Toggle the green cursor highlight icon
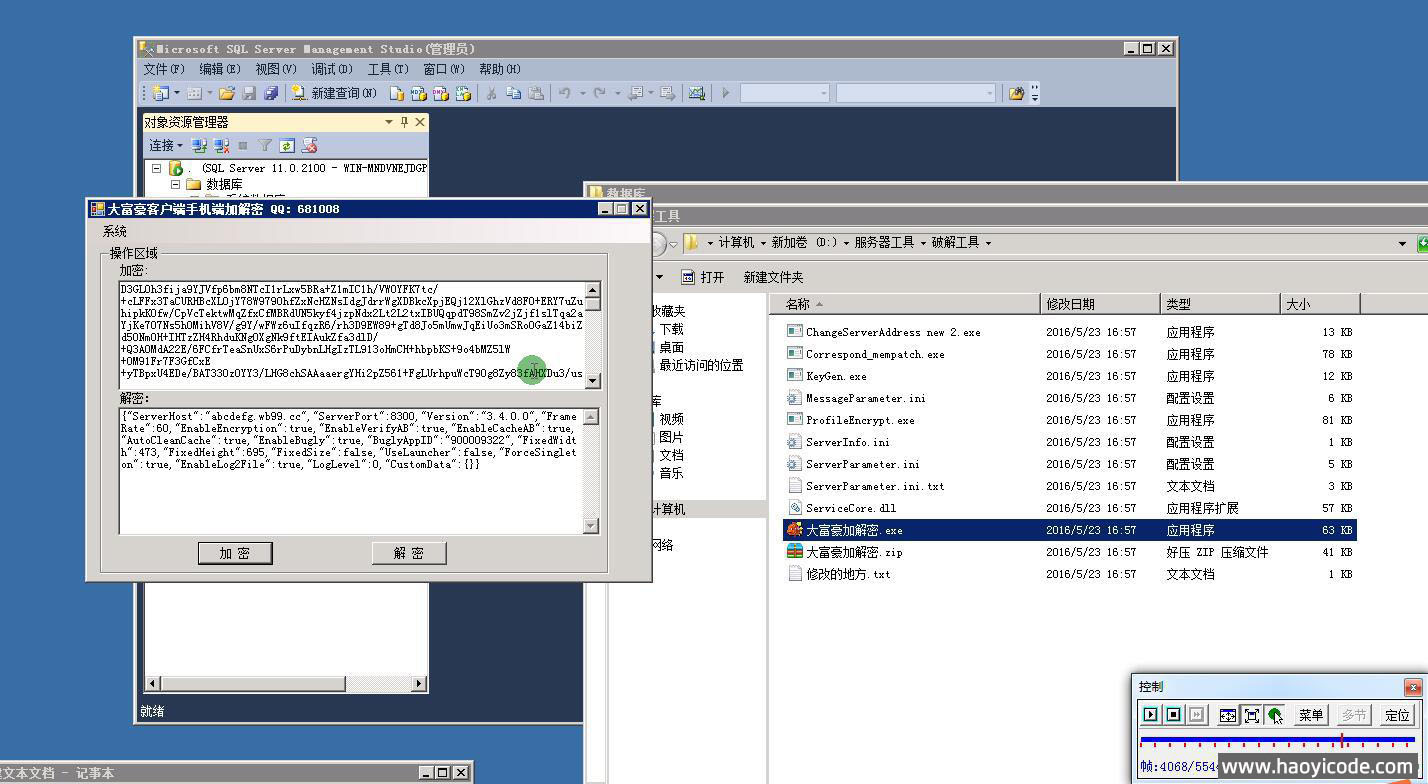 tap(1275, 715)
